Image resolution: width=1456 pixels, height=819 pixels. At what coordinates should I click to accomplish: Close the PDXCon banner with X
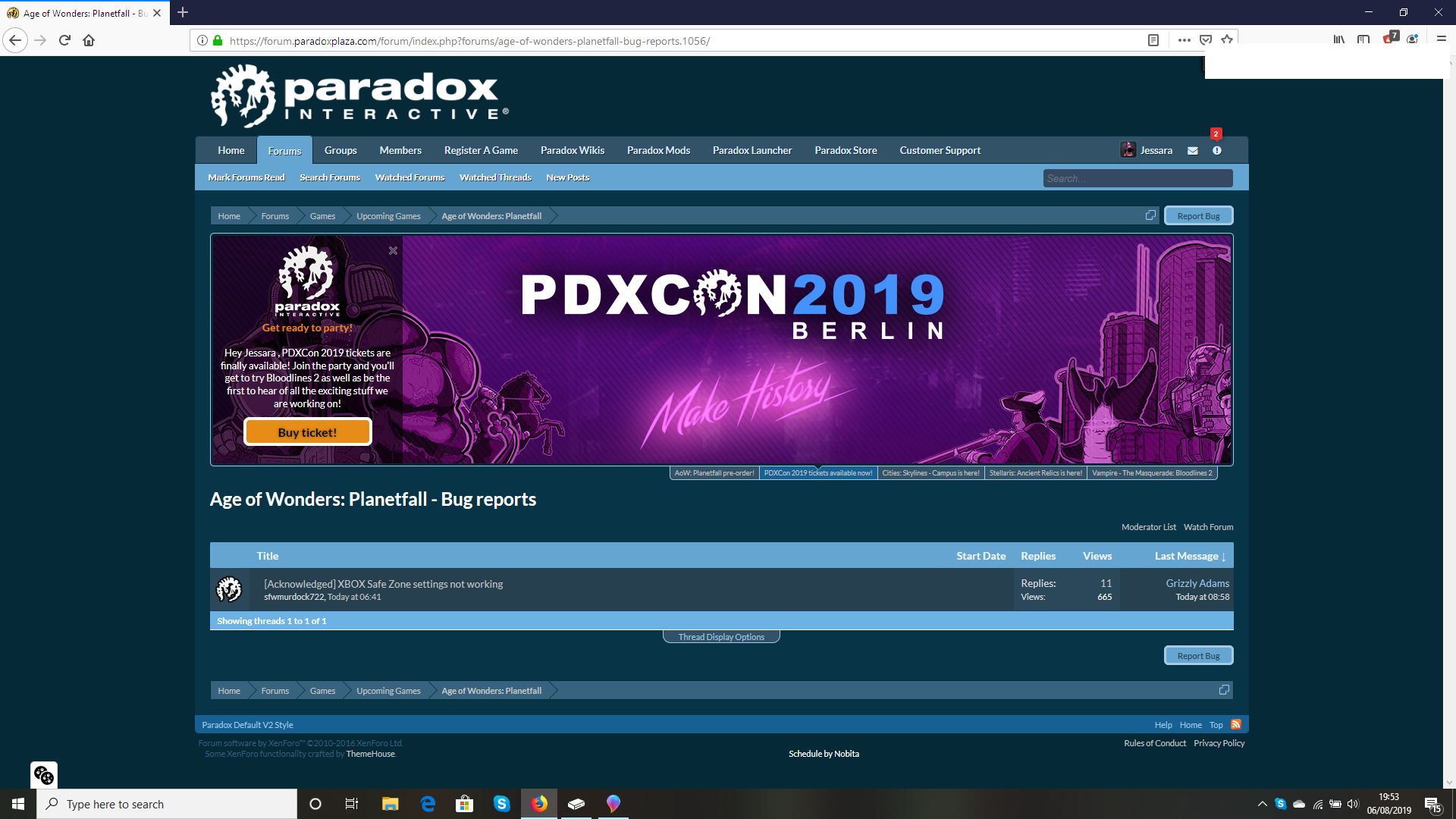click(x=393, y=251)
